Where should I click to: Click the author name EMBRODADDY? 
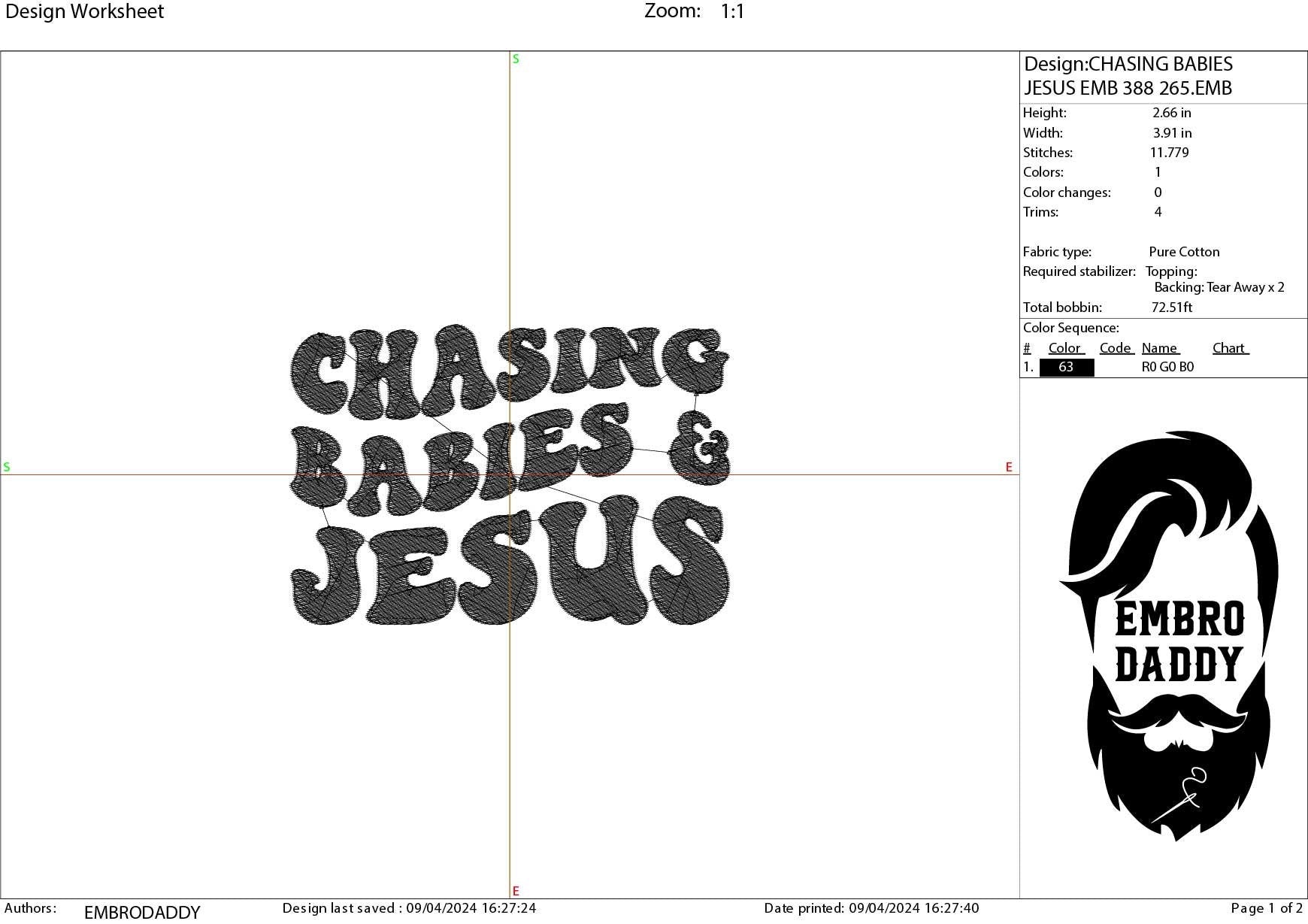click(x=142, y=912)
